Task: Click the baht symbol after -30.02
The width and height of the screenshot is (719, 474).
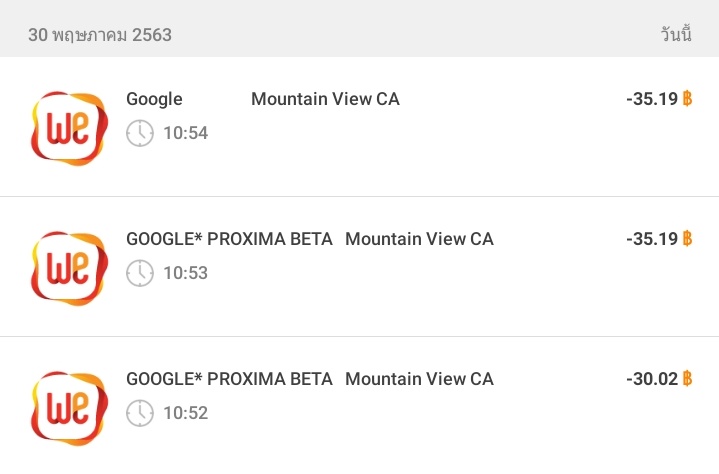Action: click(x=687, y=379)
